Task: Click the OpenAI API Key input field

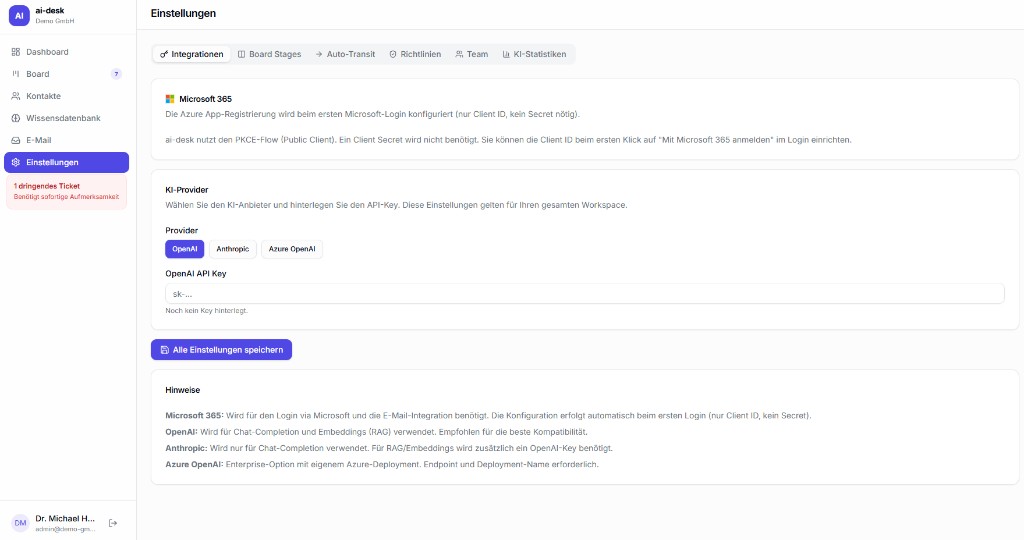Action: tap(584, 294)
